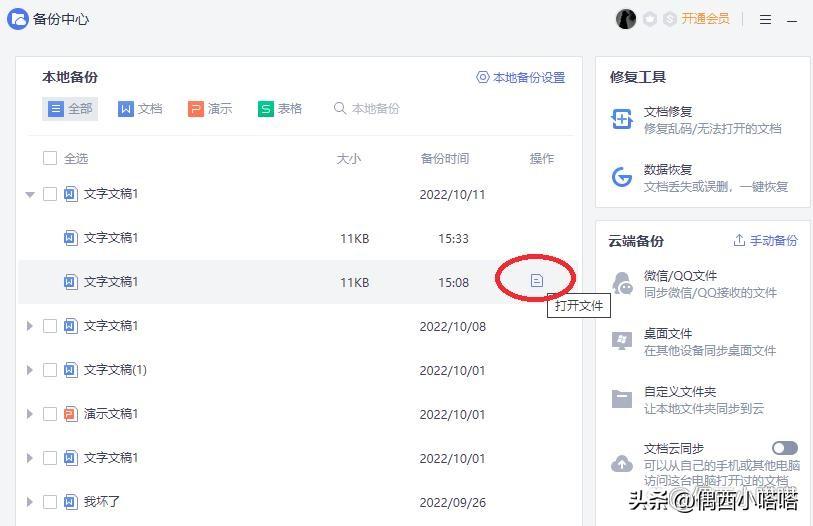Collapse the 文字文稿1 2022/10/11 group
The width and height of the screenshot is (813, 526).
pyautogui.click(x=30, y=195)
